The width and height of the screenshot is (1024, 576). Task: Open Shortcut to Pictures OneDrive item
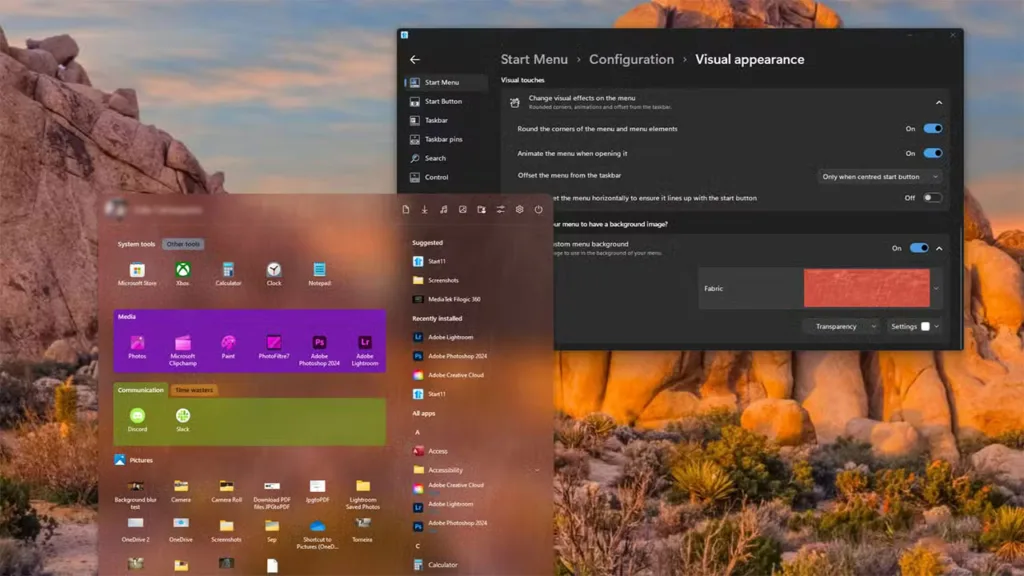click(317, 534)
